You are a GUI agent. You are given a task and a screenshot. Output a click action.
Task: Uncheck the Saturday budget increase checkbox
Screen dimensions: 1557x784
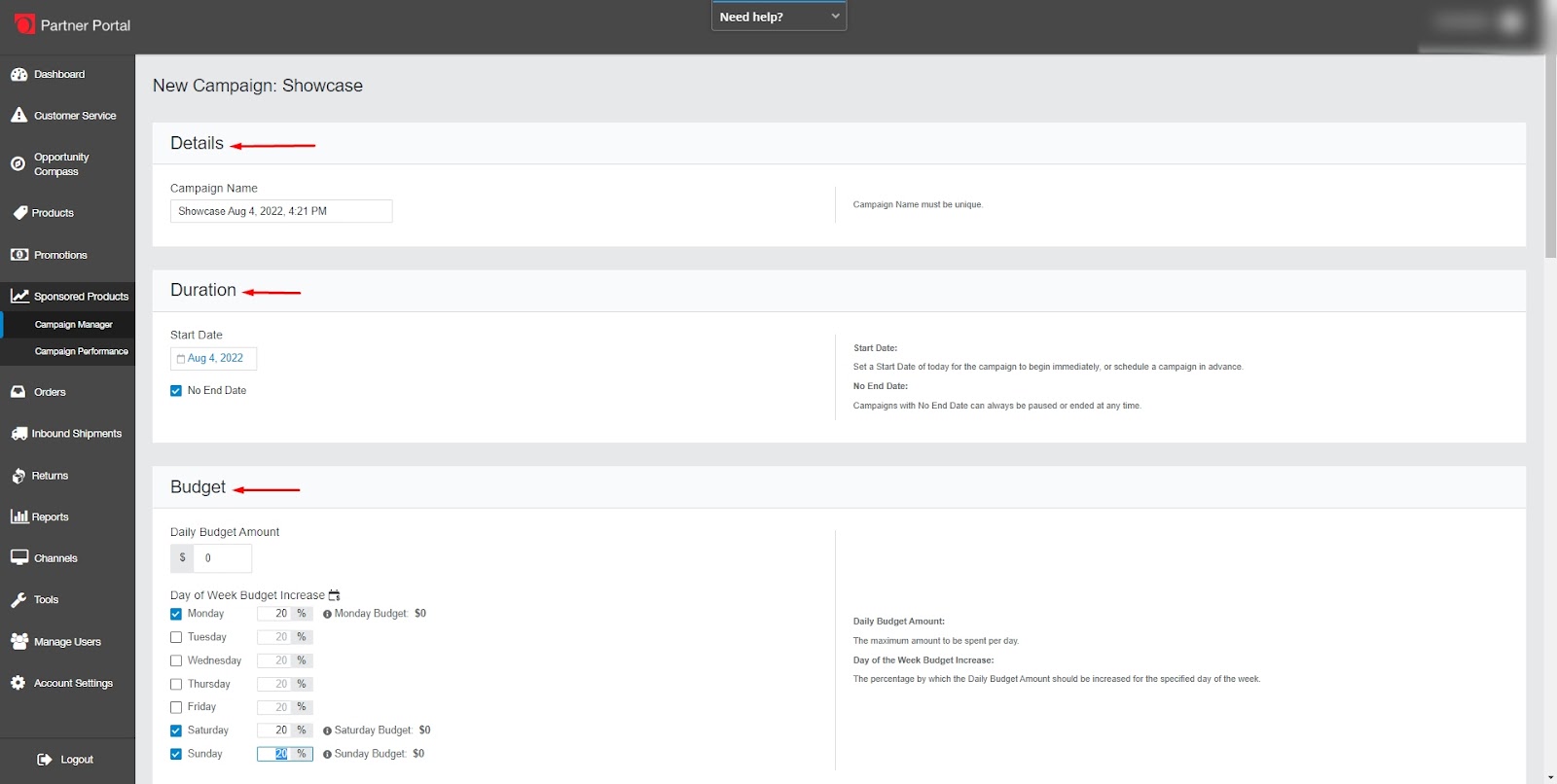pyautogui.click(x=176, y=731)
